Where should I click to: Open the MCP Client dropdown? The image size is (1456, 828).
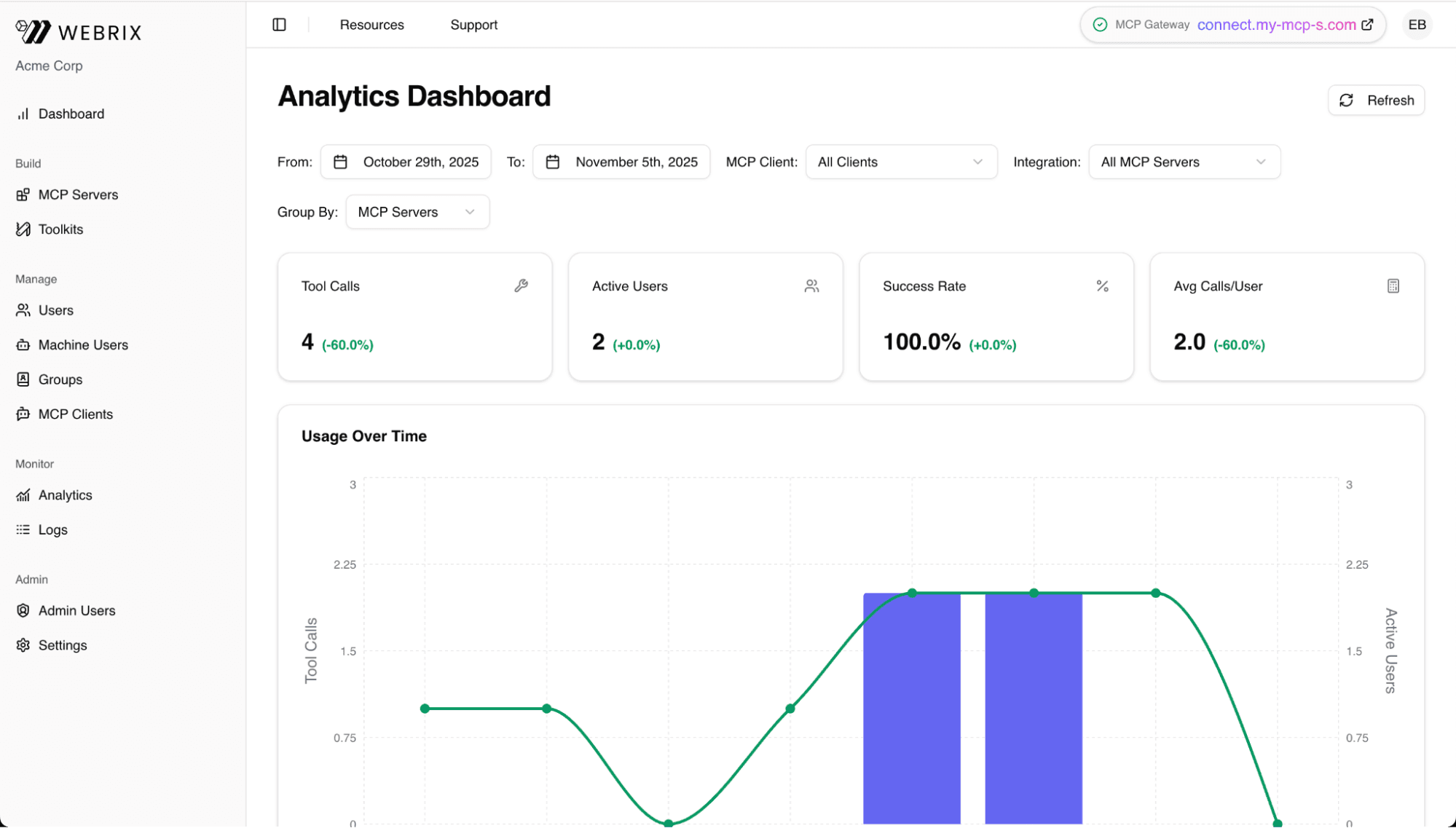pyautogui.click(x=901, y=162)
